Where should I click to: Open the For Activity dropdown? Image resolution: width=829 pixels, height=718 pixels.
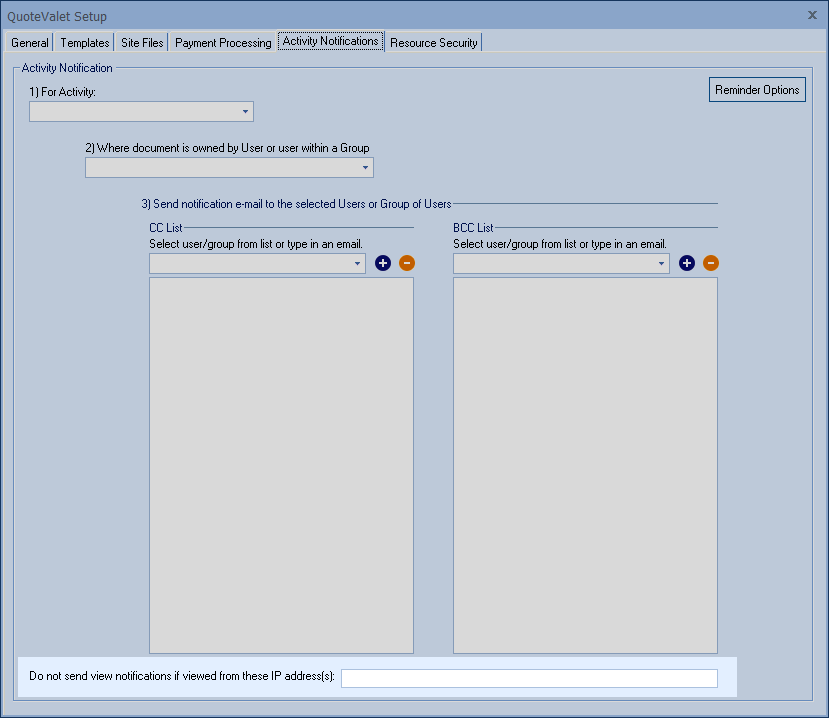tap(141, 112)
